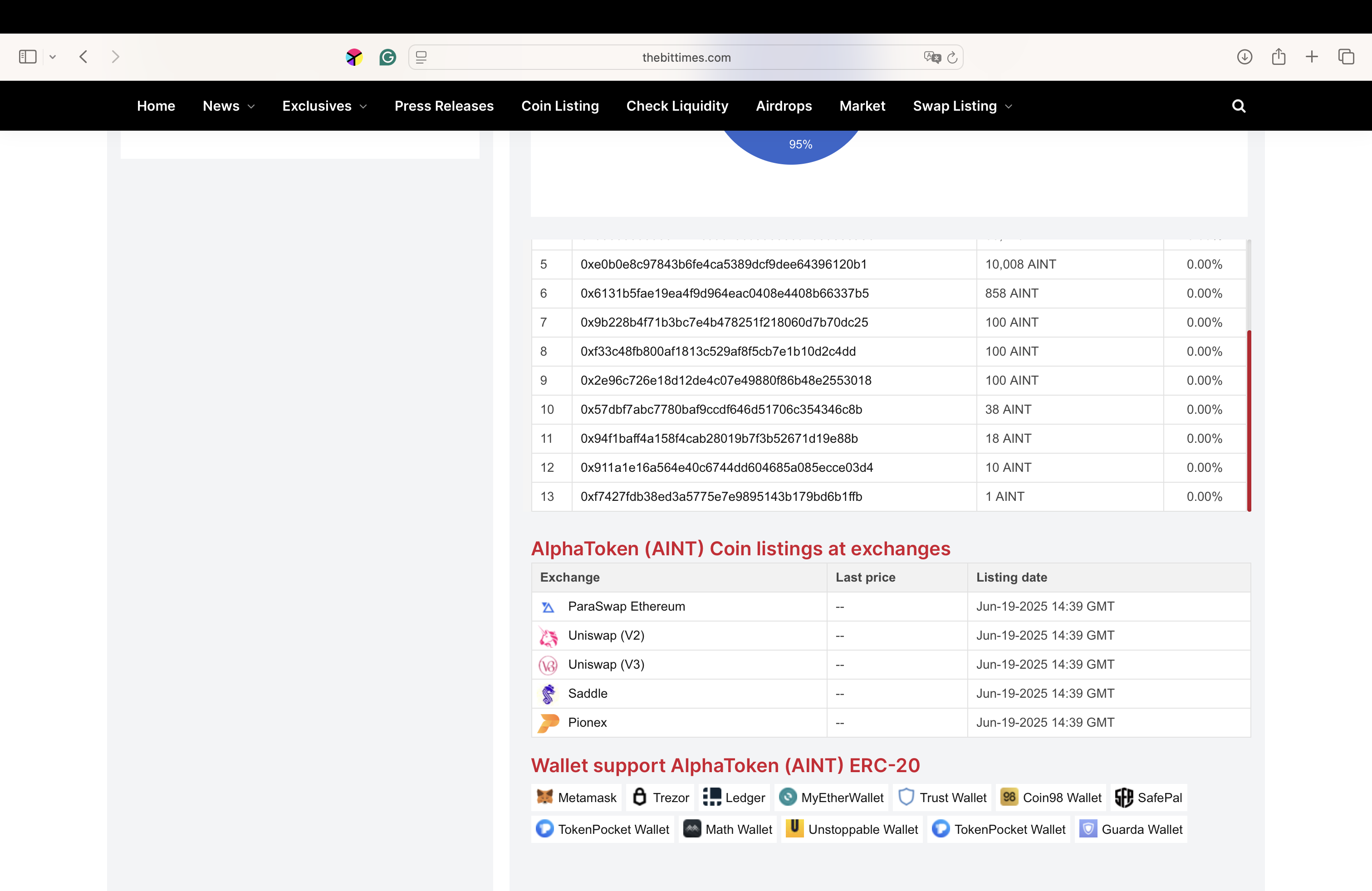
Task: Click the Uniswap (V3) logo icon
Action: (548, 665)
